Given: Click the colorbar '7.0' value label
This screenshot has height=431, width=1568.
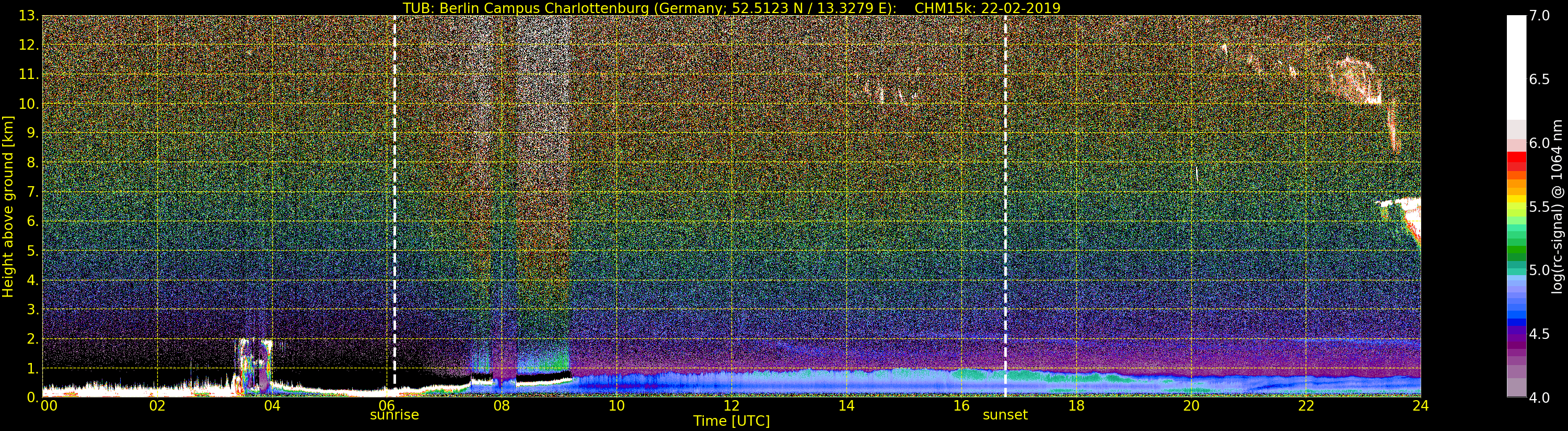Looking at the screenshot, I should pos(1539,16).
